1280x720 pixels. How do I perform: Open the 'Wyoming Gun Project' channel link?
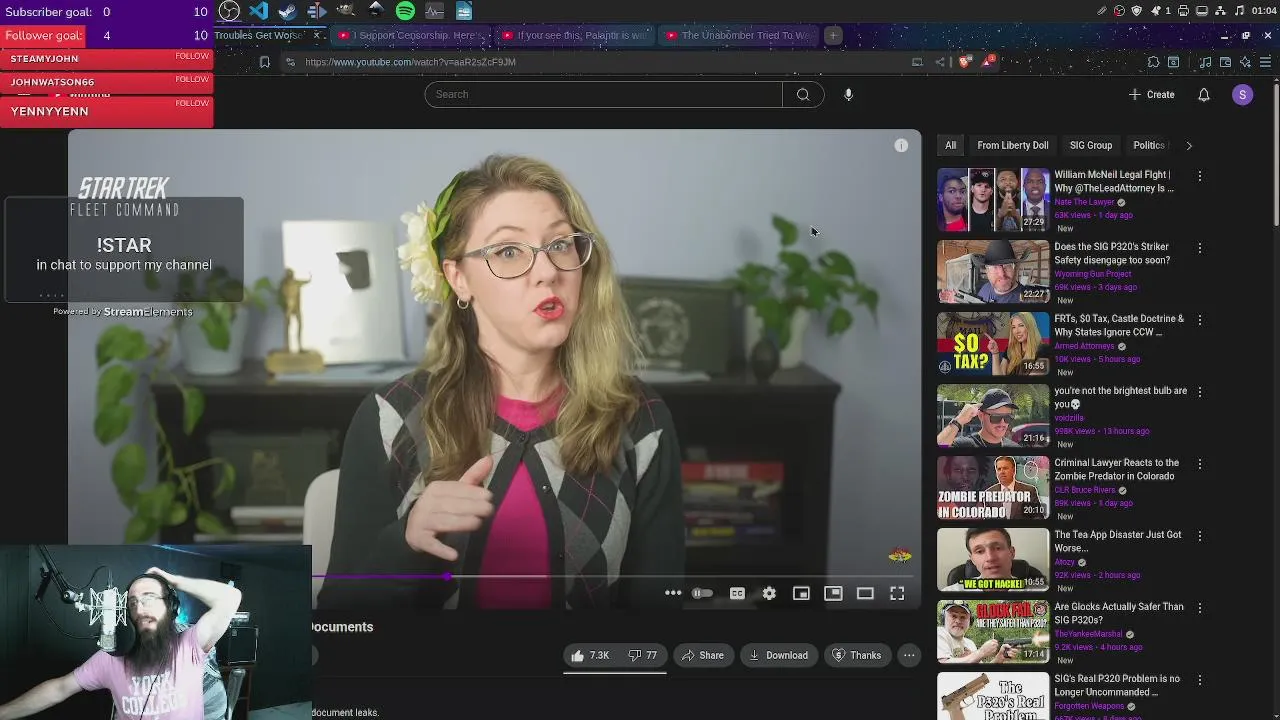[x=1092, y=274]
